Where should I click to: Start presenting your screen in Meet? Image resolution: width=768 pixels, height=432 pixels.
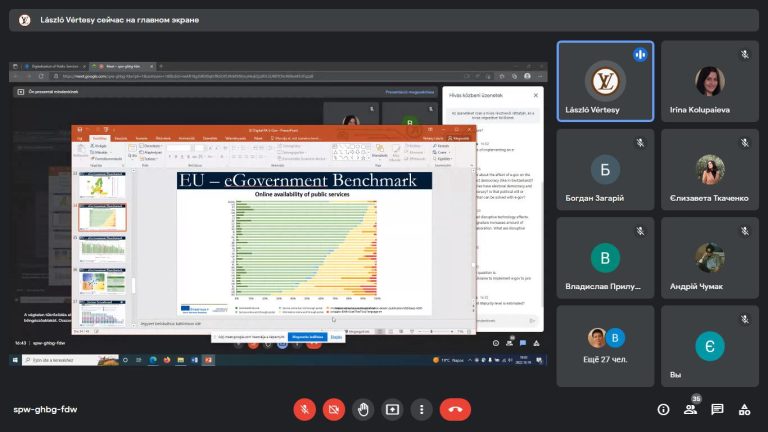point(392,409)
